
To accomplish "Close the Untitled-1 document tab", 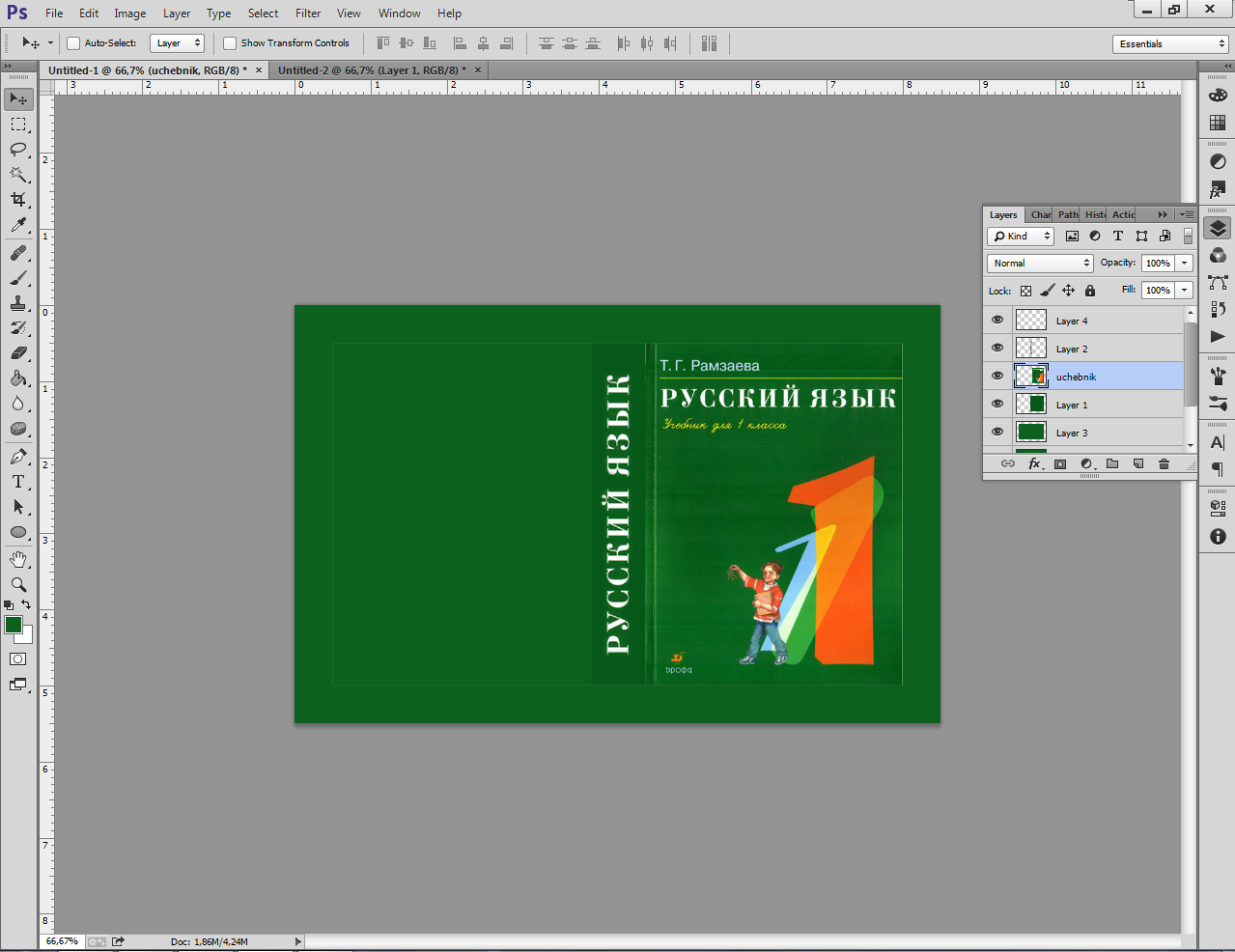I will pyautogui.click(x=259, y=70).
